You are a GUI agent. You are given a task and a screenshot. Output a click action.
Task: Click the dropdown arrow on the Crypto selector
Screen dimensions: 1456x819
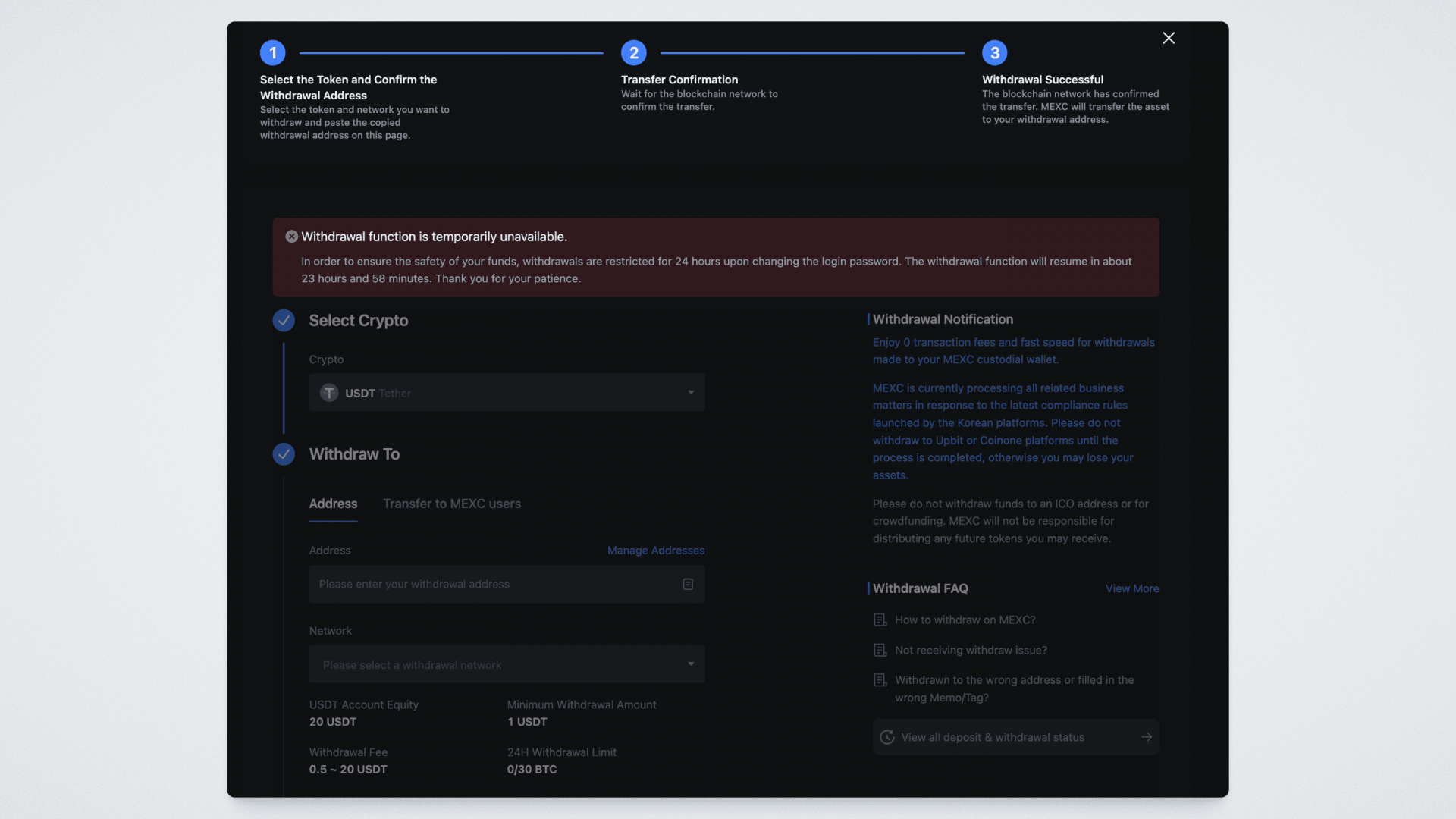coord(691,393)
